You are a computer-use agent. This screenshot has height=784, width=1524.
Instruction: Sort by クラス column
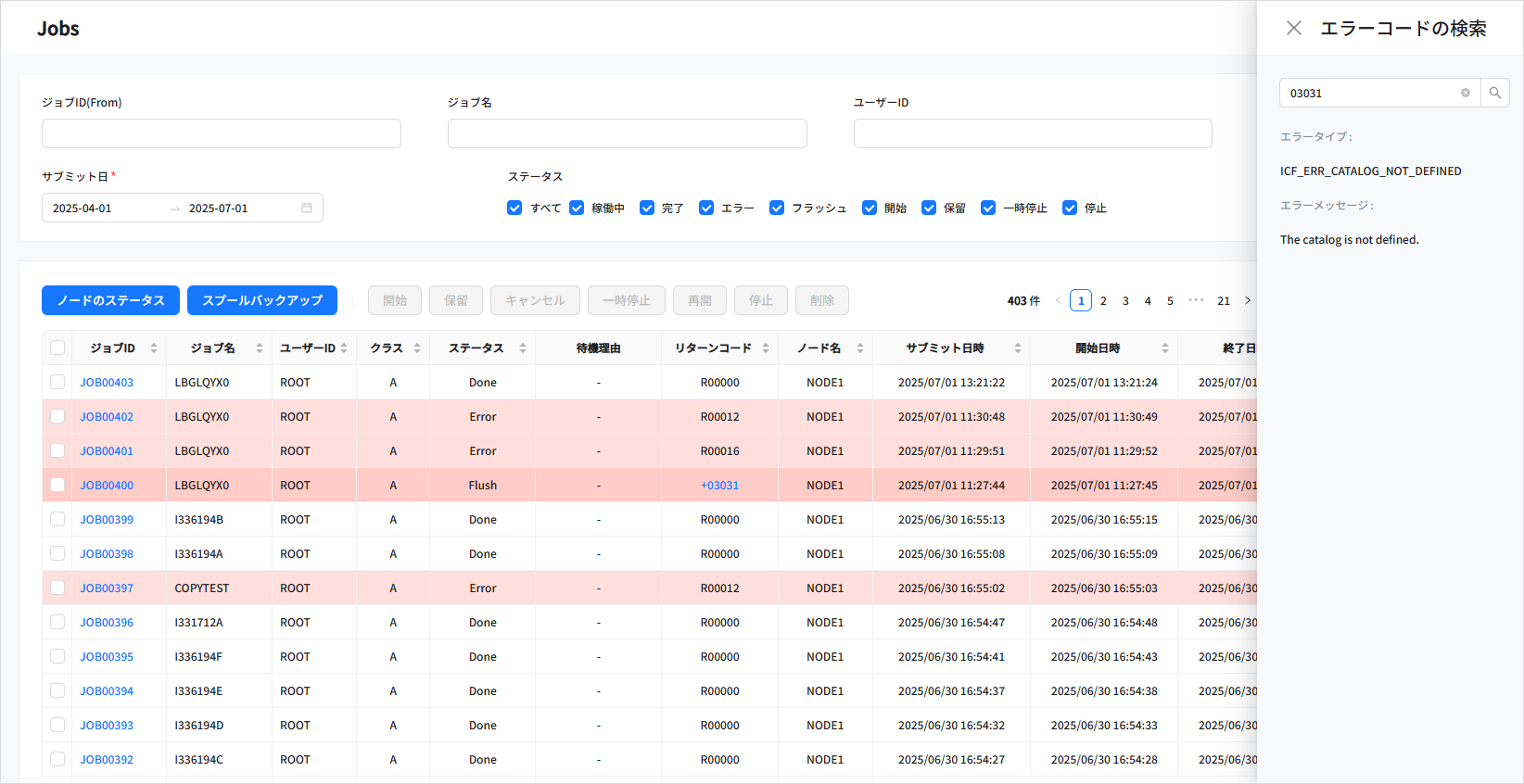(x=417, y=348)
